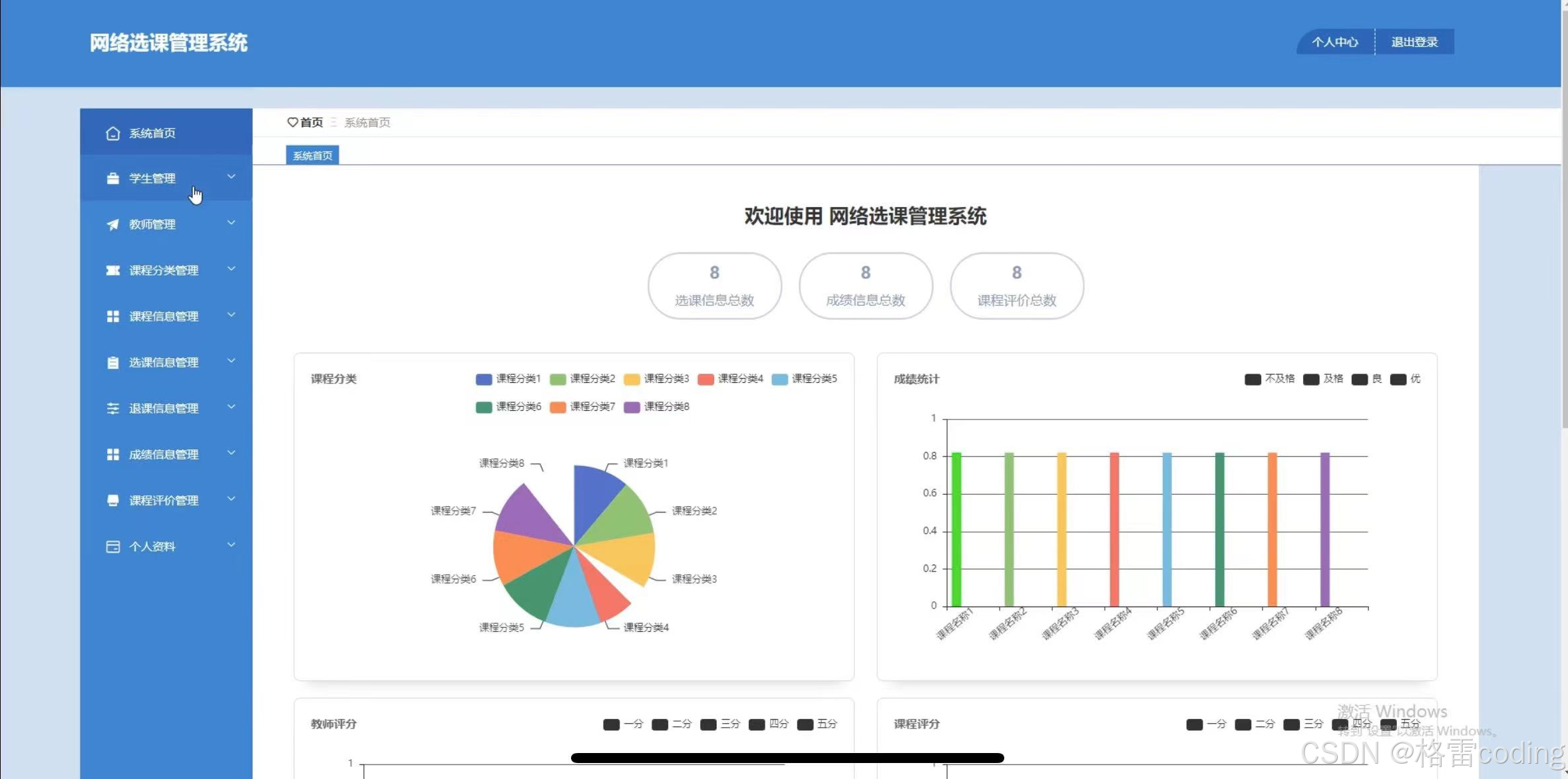Viewport: 1568px width, 779px height.
Task: Click the grid icon for 课程信息管理
Action: (112, 316)
